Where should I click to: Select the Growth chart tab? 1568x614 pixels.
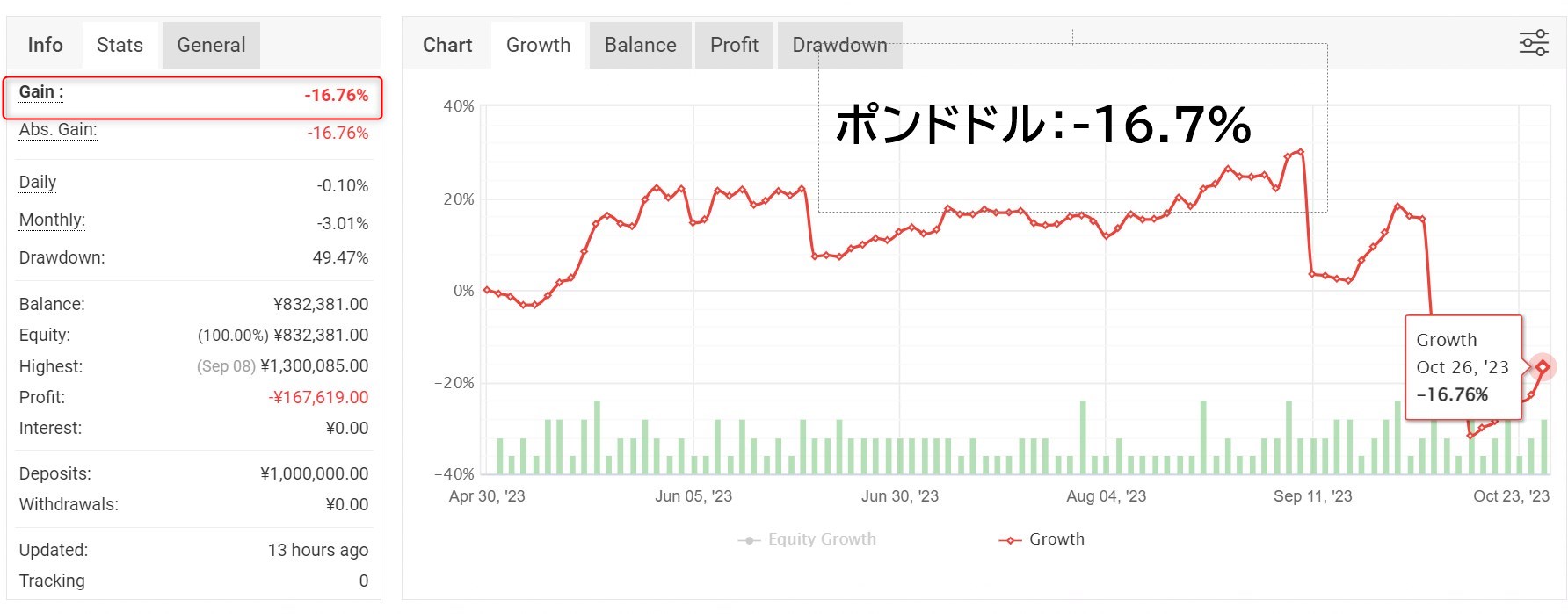tap(538, 45)
